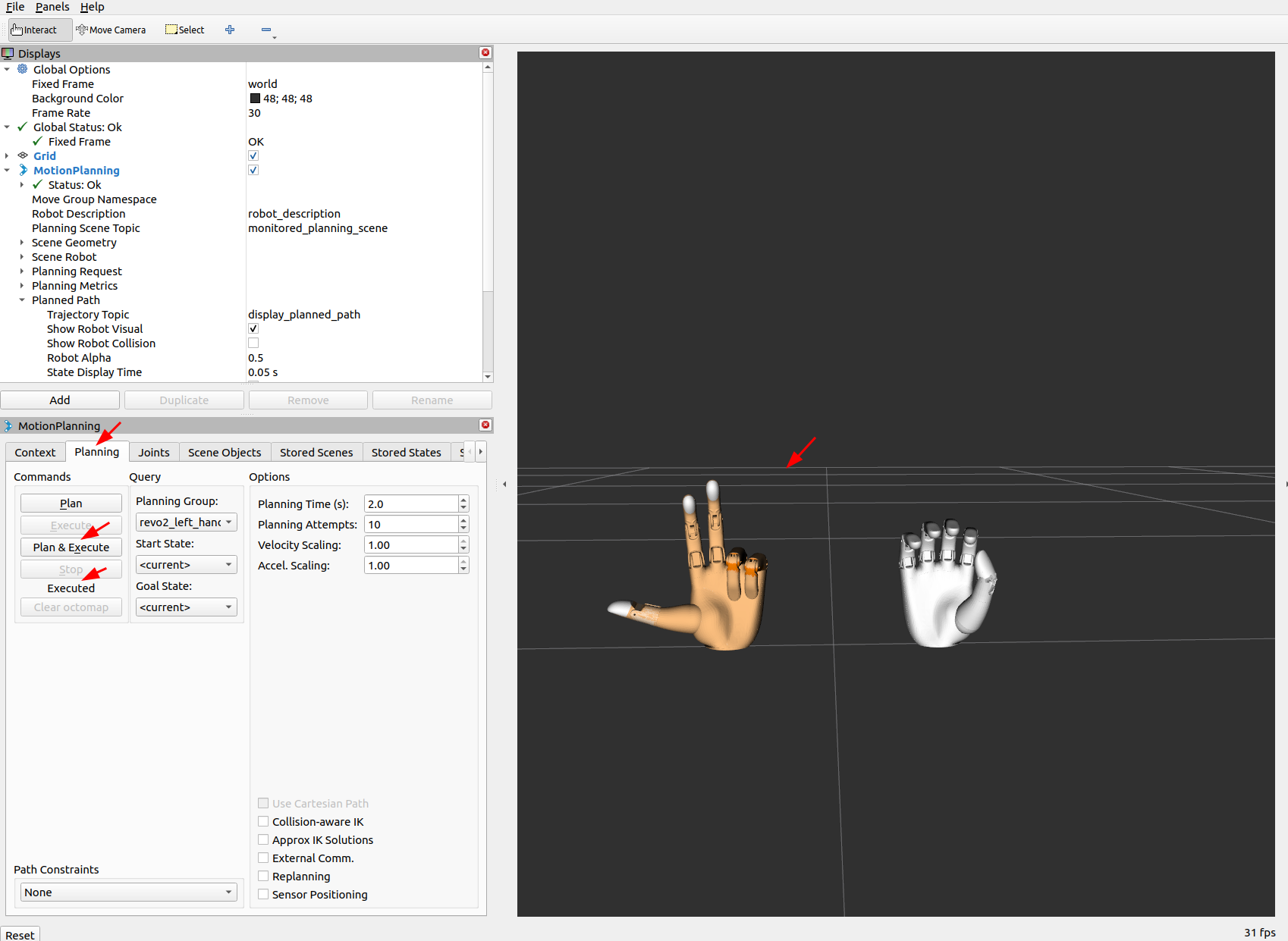Viewport: 1288px width, 941px height.
Task: Switch to the Joints tab
Action: click(x=154, y=453)
